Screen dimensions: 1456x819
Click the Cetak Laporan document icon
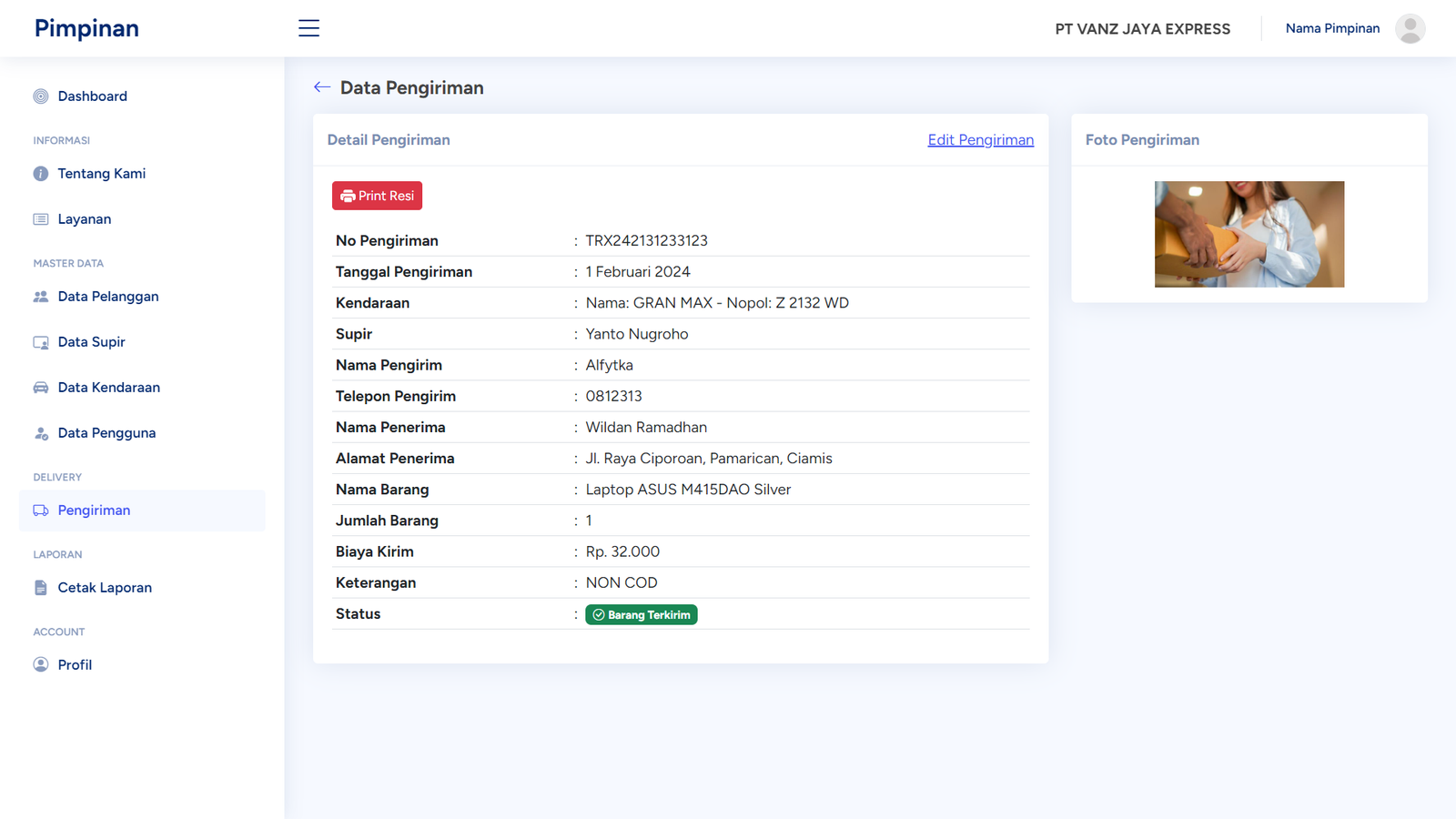[x=41, y=588]
